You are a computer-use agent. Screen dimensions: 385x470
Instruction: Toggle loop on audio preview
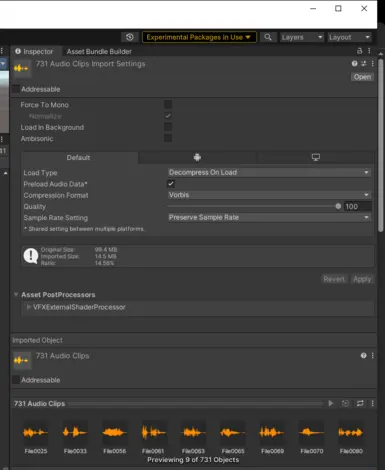[x=360, y=403]
